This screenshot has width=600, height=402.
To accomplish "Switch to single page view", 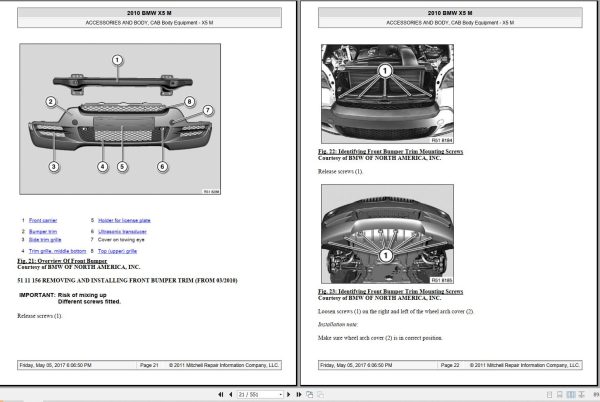I will (549, 394).
